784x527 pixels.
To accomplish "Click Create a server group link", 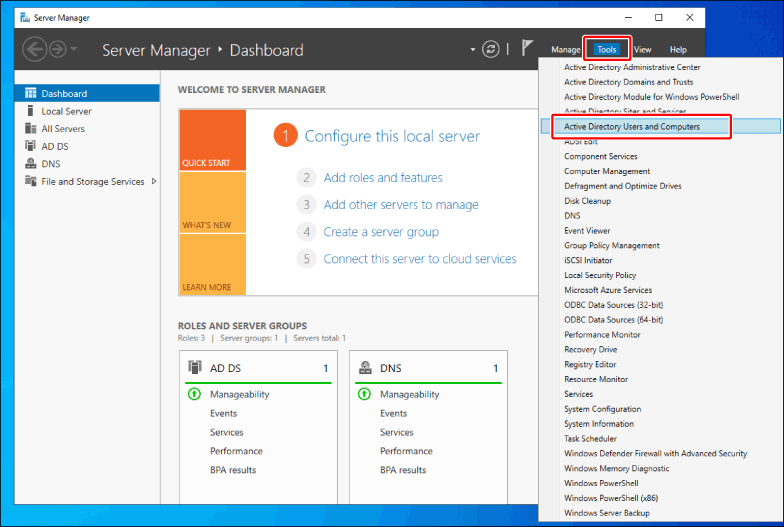I will click(x=381, y=232).
